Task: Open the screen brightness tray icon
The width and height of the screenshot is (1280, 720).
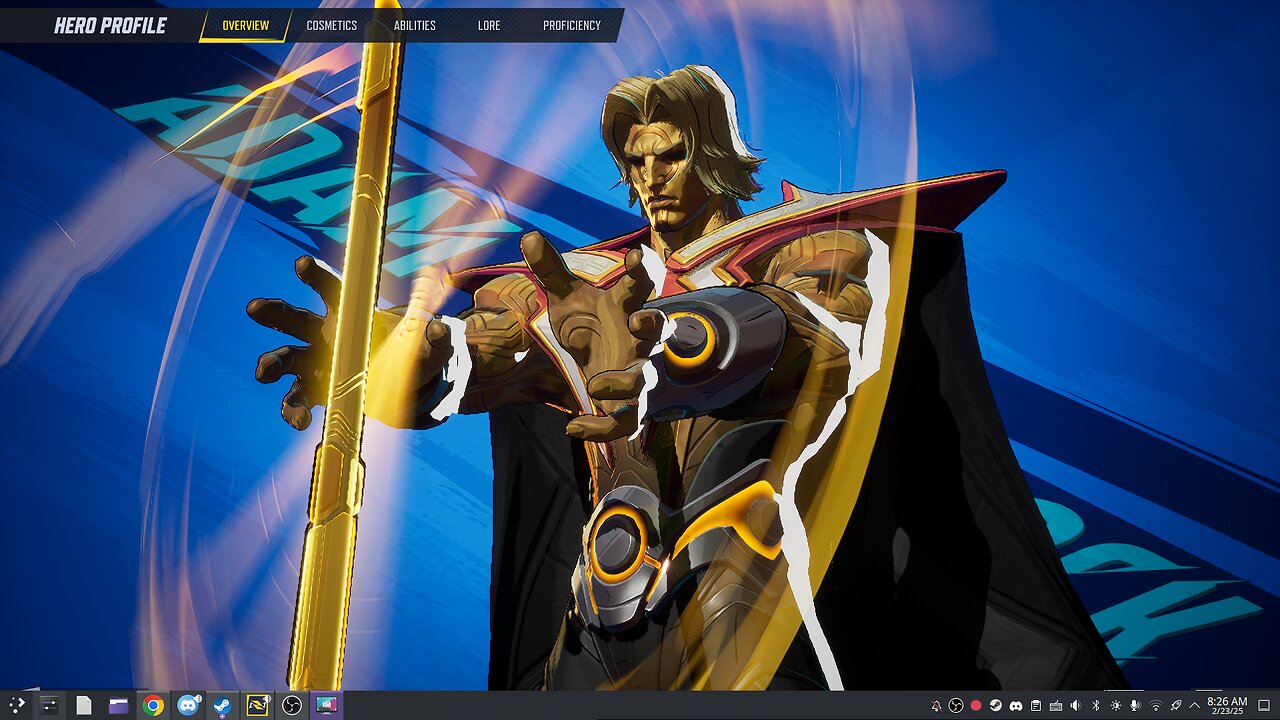Action: 1116,706
